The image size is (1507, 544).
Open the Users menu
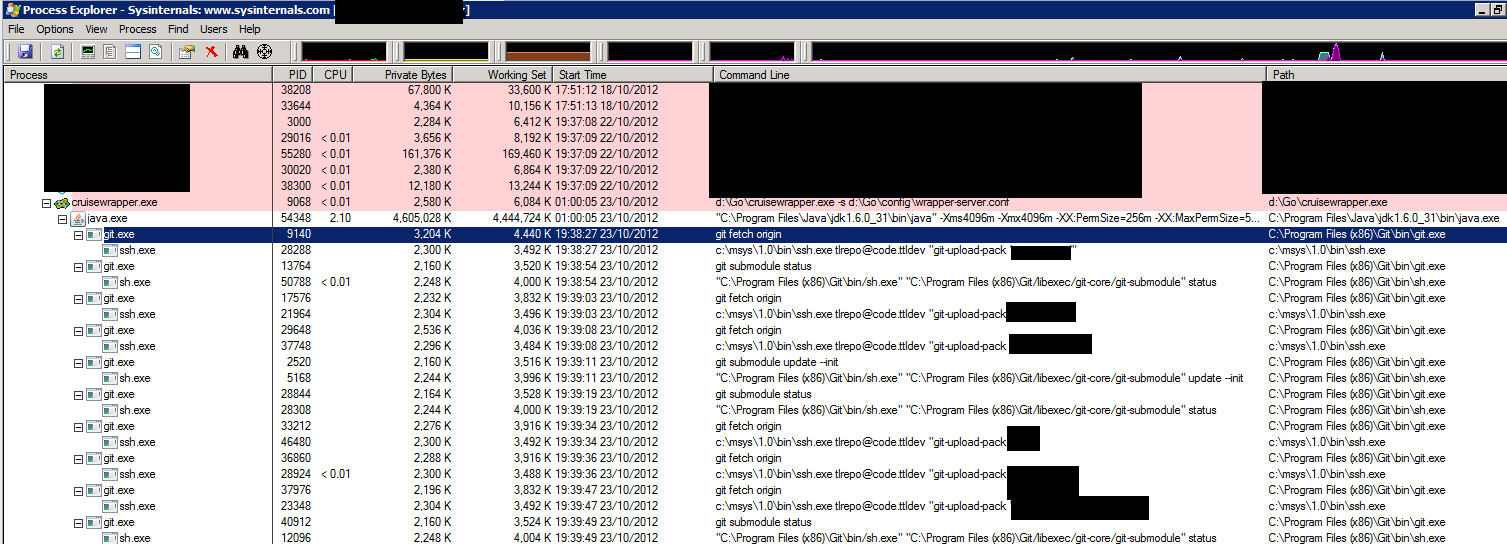[214, 29]
